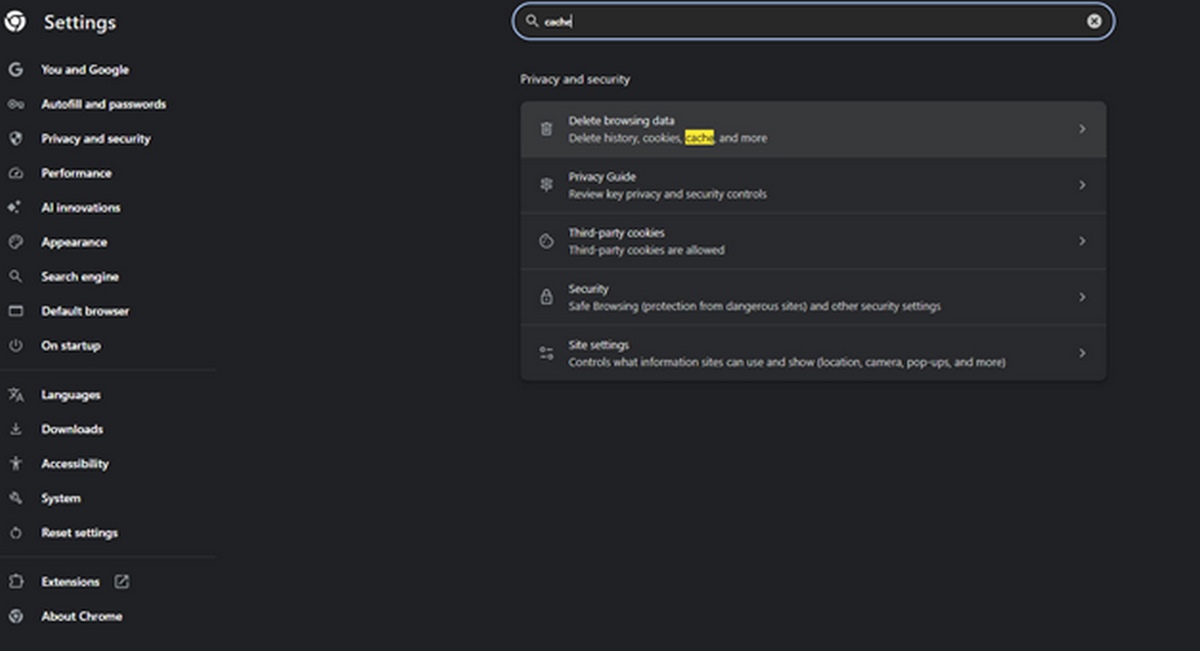
Task: Switch to AI innovations section
Action: 81,208
